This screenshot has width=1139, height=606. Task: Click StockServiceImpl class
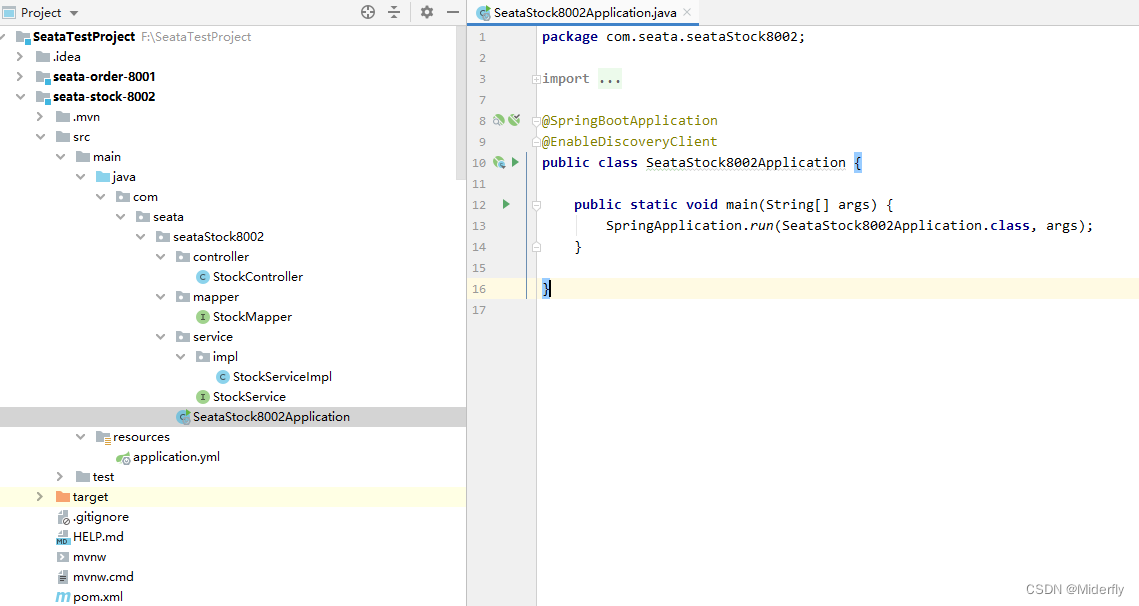click(281, 377)
